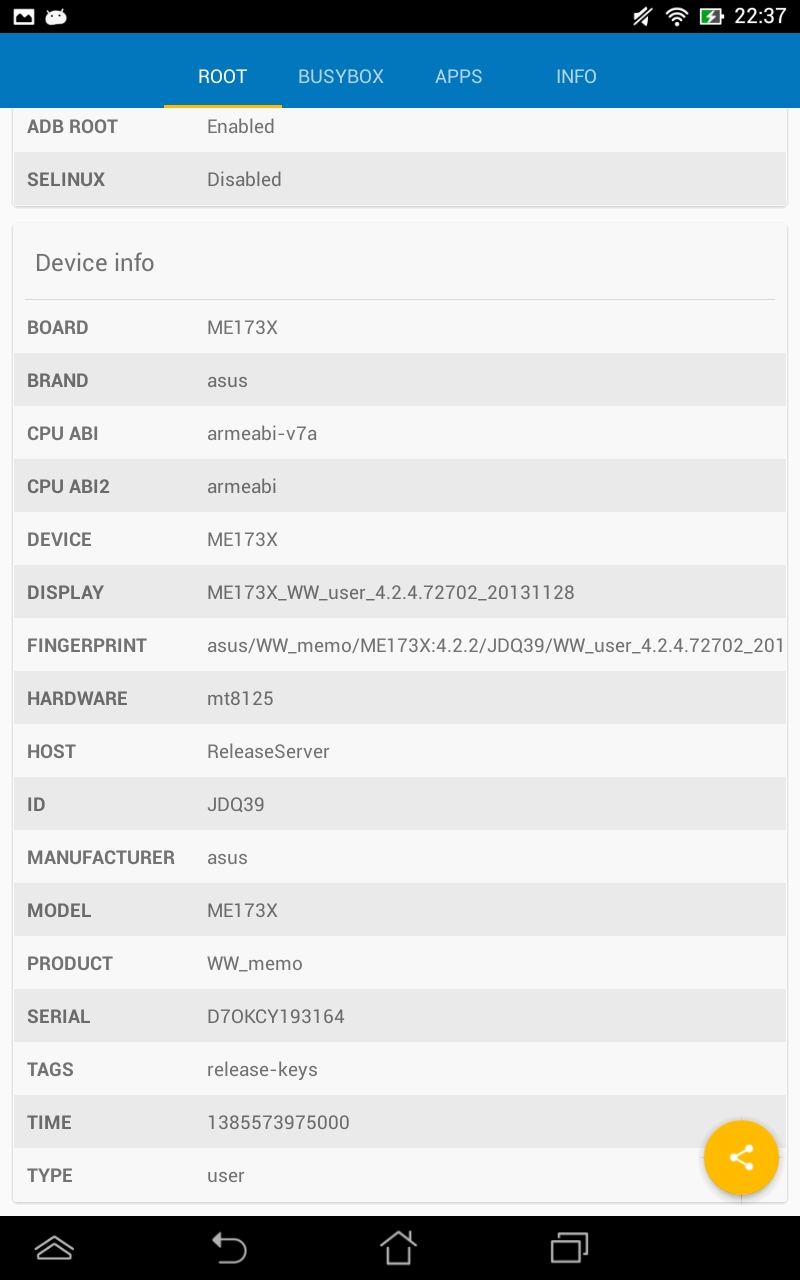Tap the SELINUX Disabled row
Viewport: 800px width, 1280px height.
(x=400, y=180)
